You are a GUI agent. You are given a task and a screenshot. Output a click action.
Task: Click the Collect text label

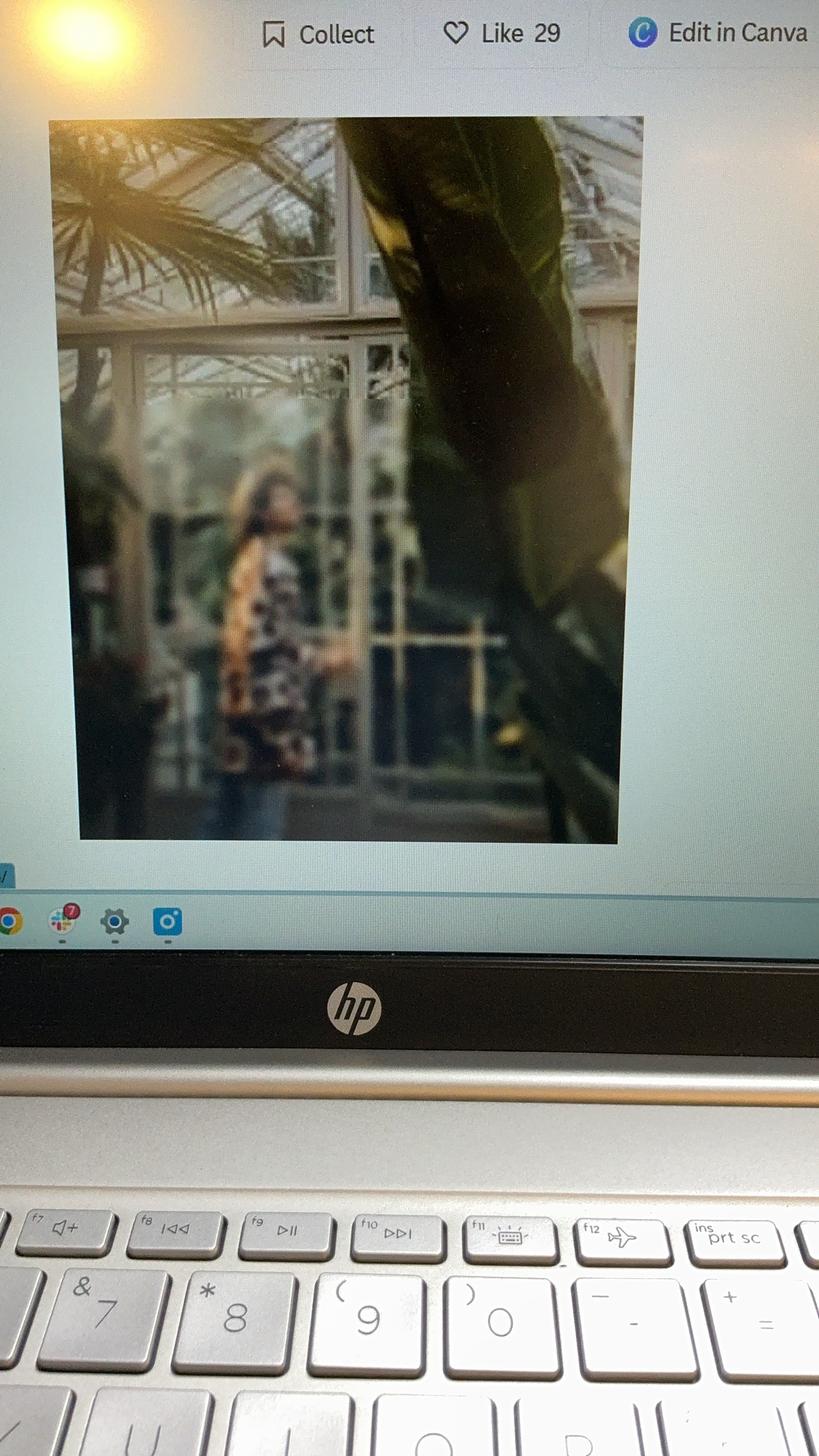point(336,35)
